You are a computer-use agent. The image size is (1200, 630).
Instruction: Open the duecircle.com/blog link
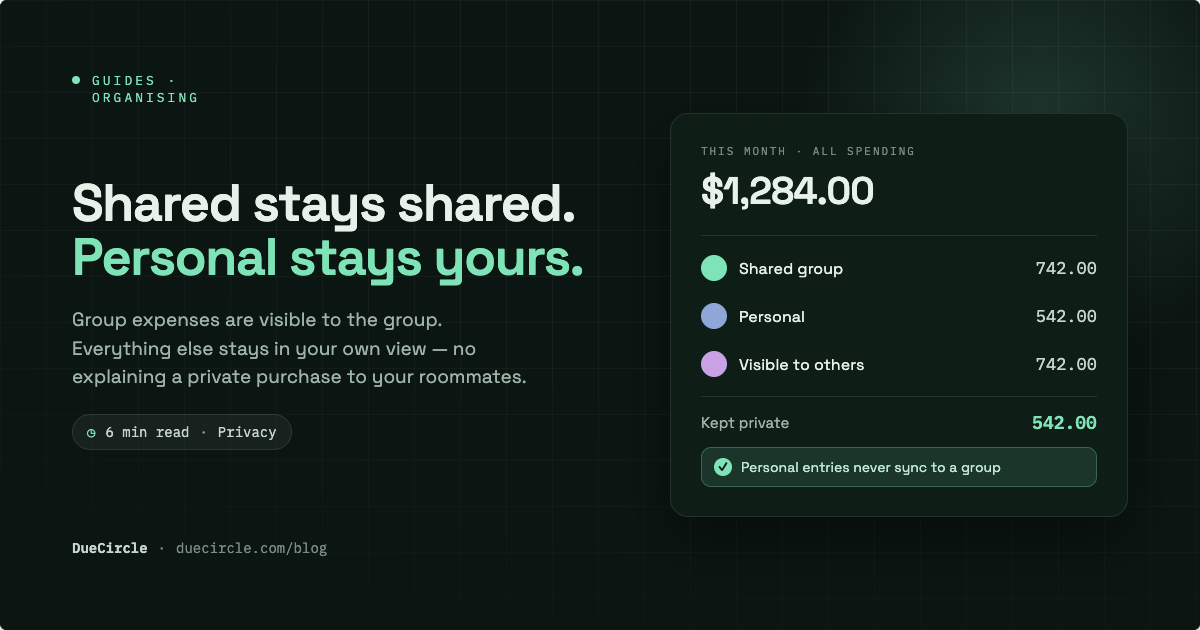click(x=251, y=548)
